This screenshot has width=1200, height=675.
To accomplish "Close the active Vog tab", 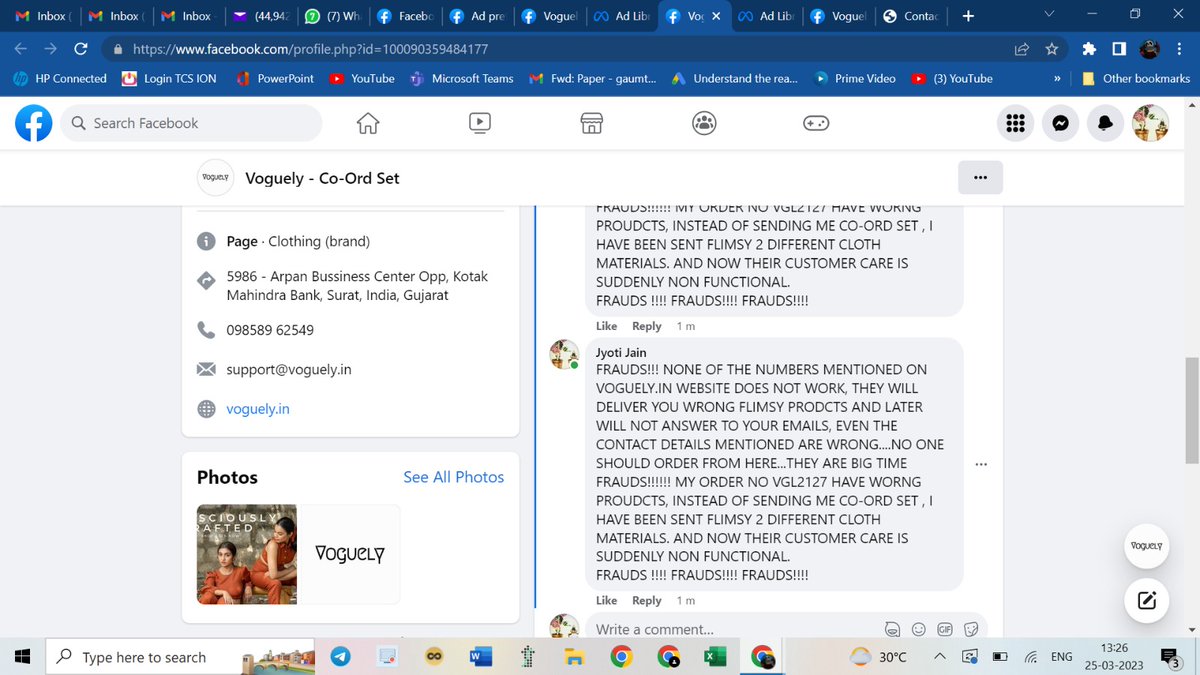I will 714,16.
